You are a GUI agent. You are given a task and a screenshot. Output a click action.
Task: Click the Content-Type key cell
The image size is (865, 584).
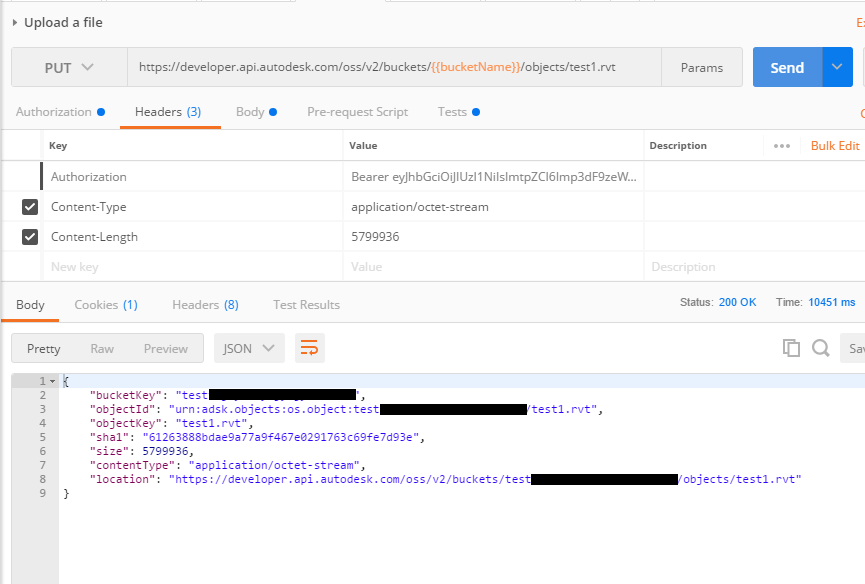click(193, 207)
